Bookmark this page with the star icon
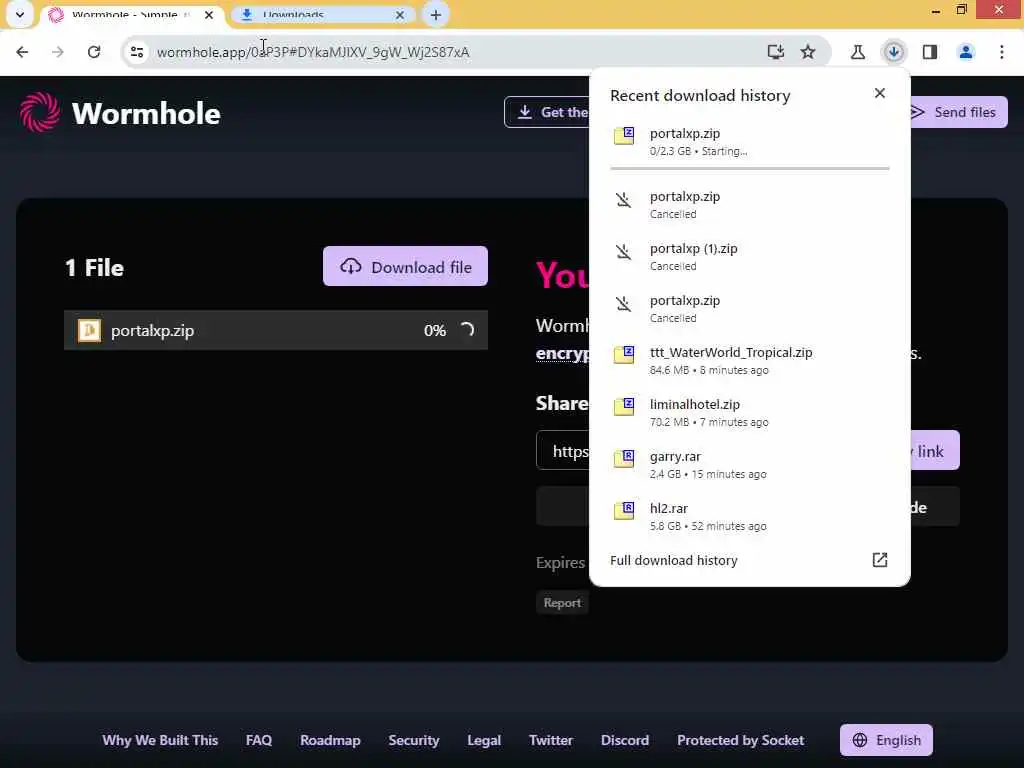The height and width of the screenshot is (768, 1024). [x=808, y=52]
